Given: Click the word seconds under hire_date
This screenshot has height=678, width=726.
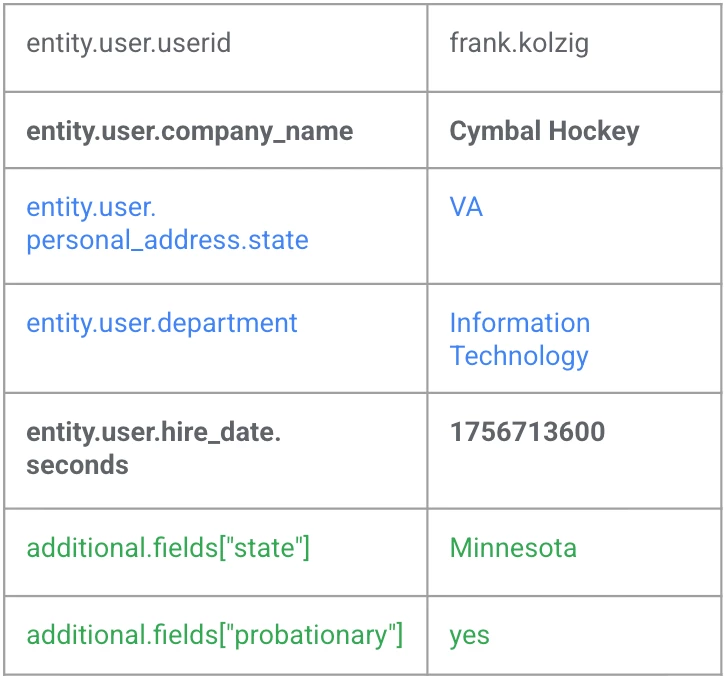Looking at the screenshot, I should coord(77,465).
